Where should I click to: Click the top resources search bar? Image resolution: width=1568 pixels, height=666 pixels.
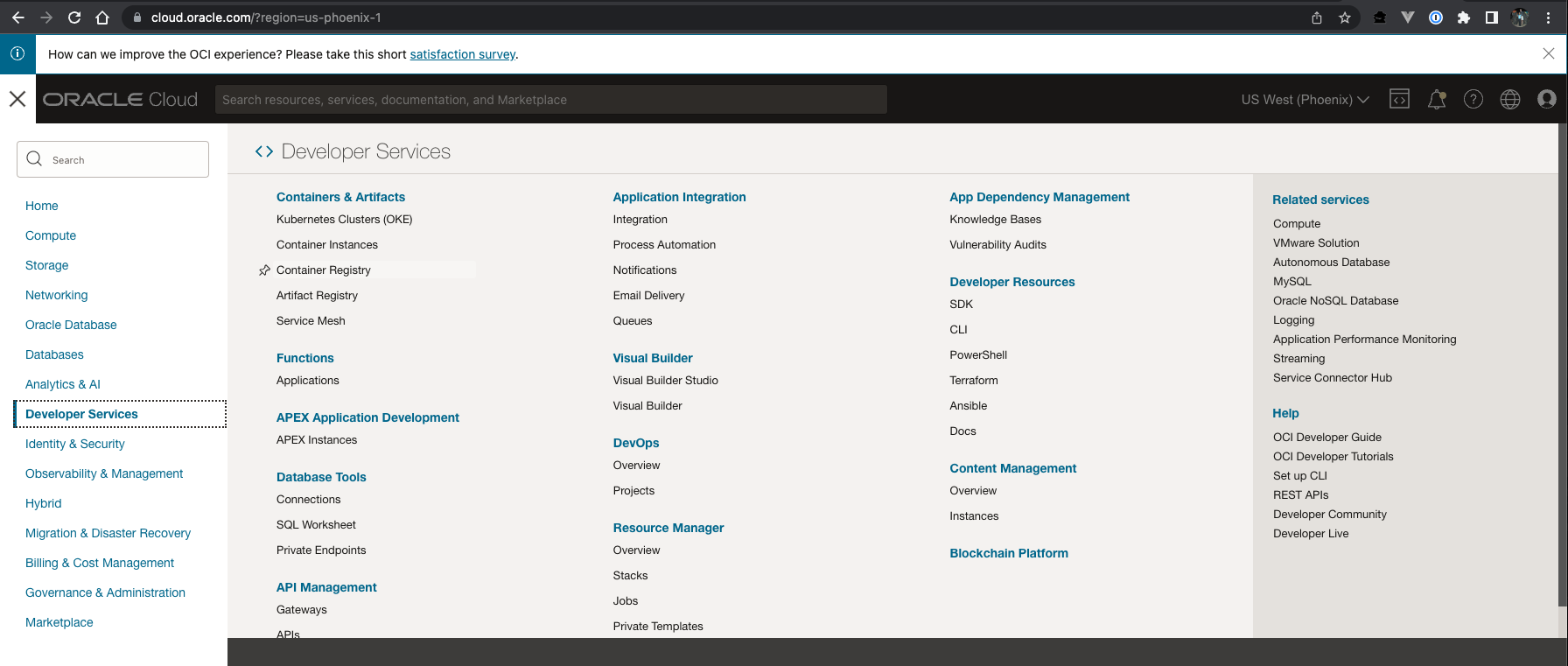[551, 99]
